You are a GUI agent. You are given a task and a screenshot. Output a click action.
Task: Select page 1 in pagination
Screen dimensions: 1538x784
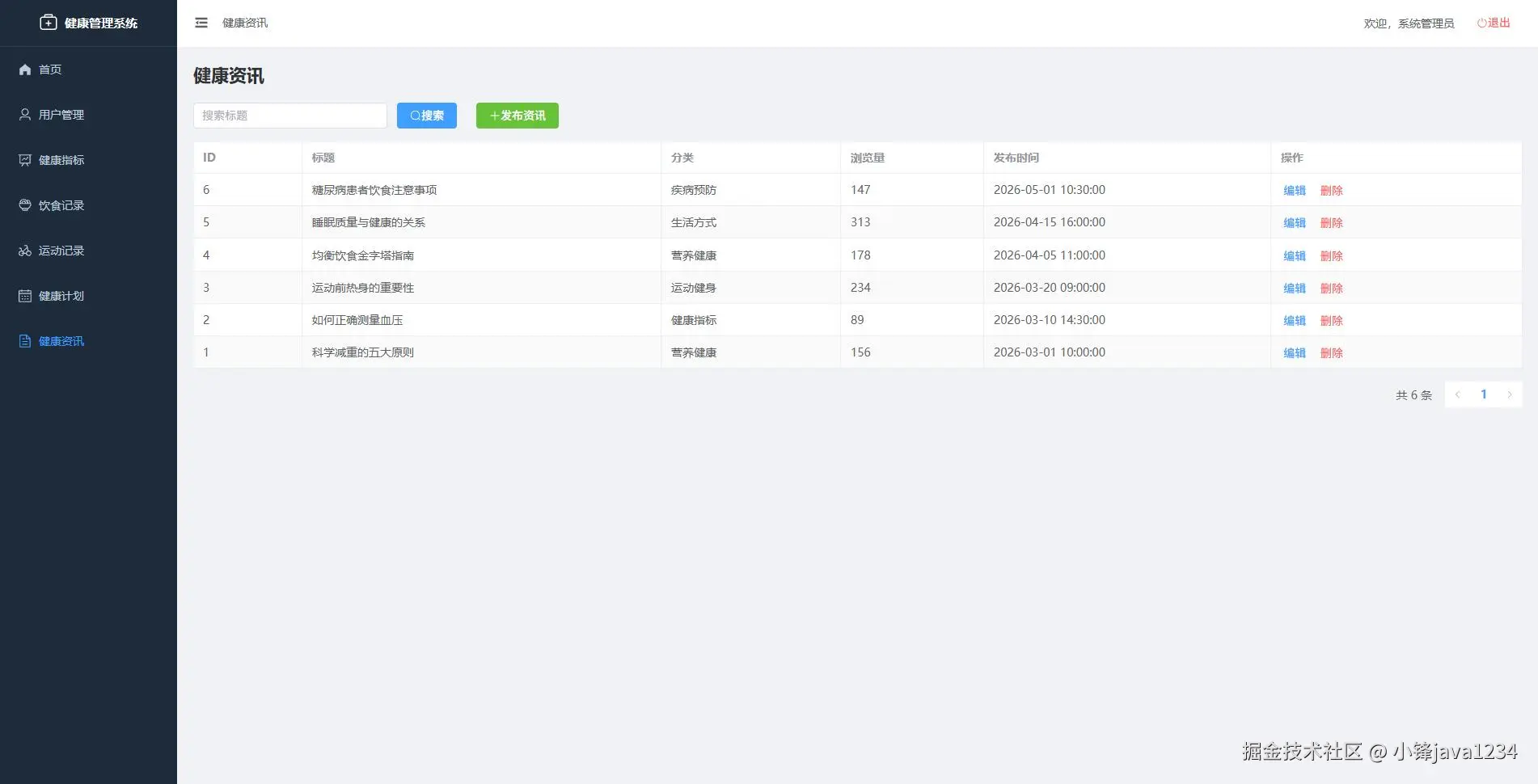click(x=1483, y=394)
